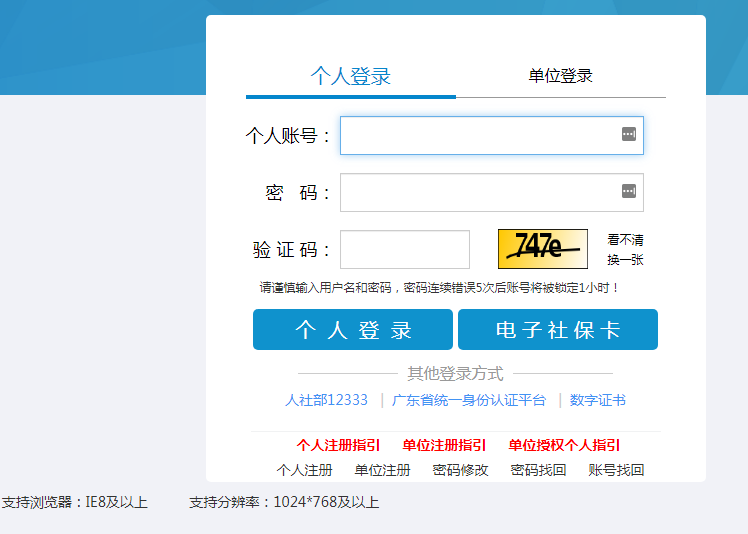
Task: Open the 人社部12333 login link
Action: 326,400
